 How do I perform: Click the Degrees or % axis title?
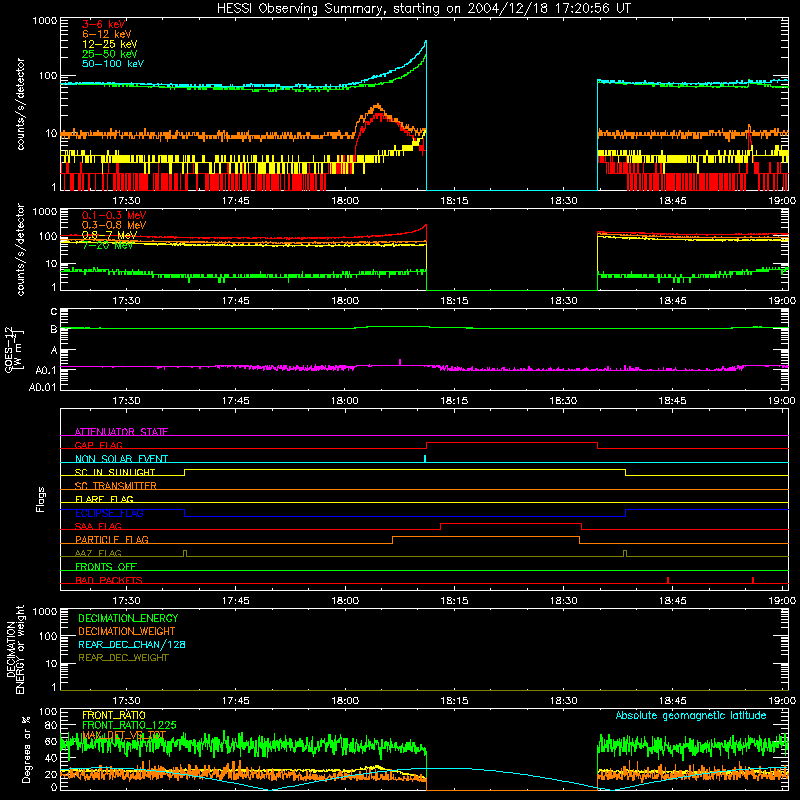(26, 749)
